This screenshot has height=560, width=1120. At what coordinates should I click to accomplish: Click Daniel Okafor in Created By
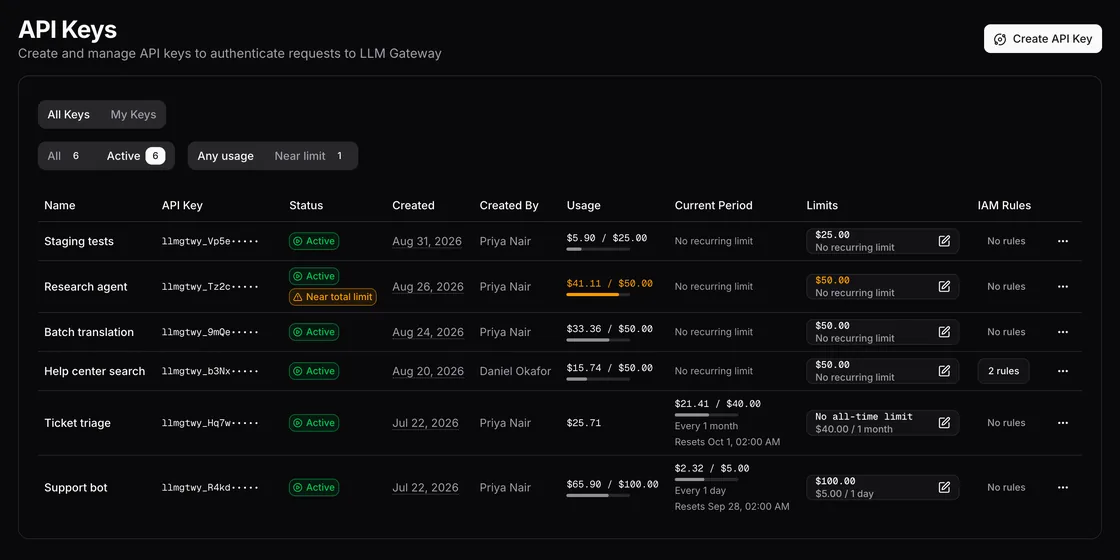(515, 371)
